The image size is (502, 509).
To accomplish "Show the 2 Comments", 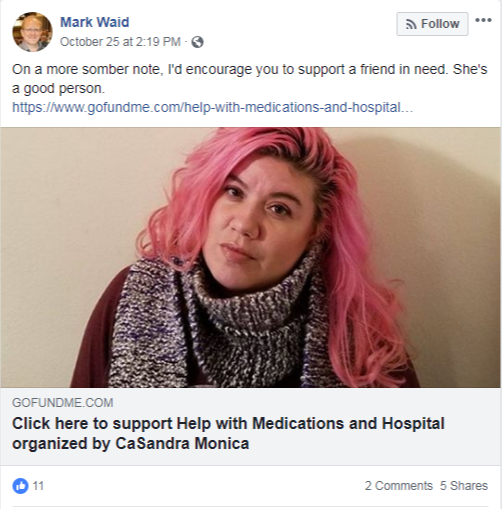I will click(x=399, y=486).
